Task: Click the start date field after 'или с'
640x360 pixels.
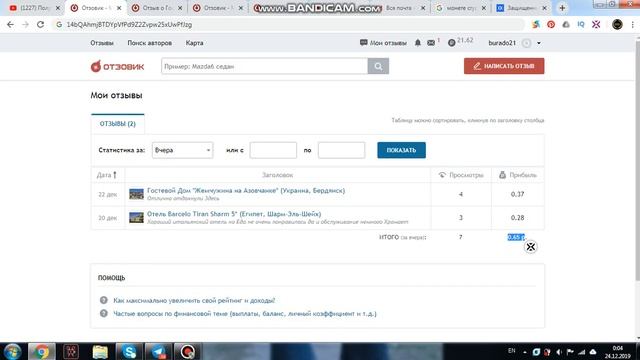Action: coord(273,150)
